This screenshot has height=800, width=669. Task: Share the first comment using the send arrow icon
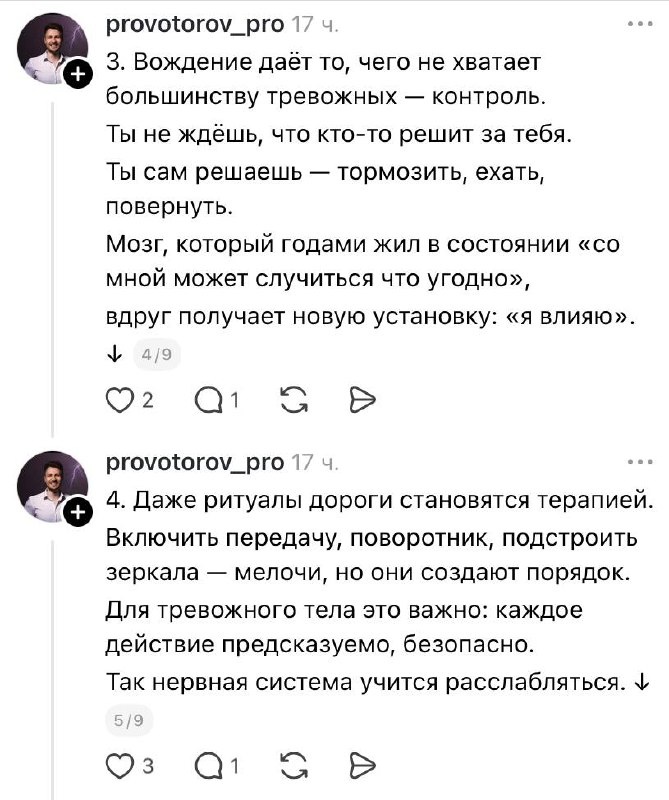click(x=360, y=400)
